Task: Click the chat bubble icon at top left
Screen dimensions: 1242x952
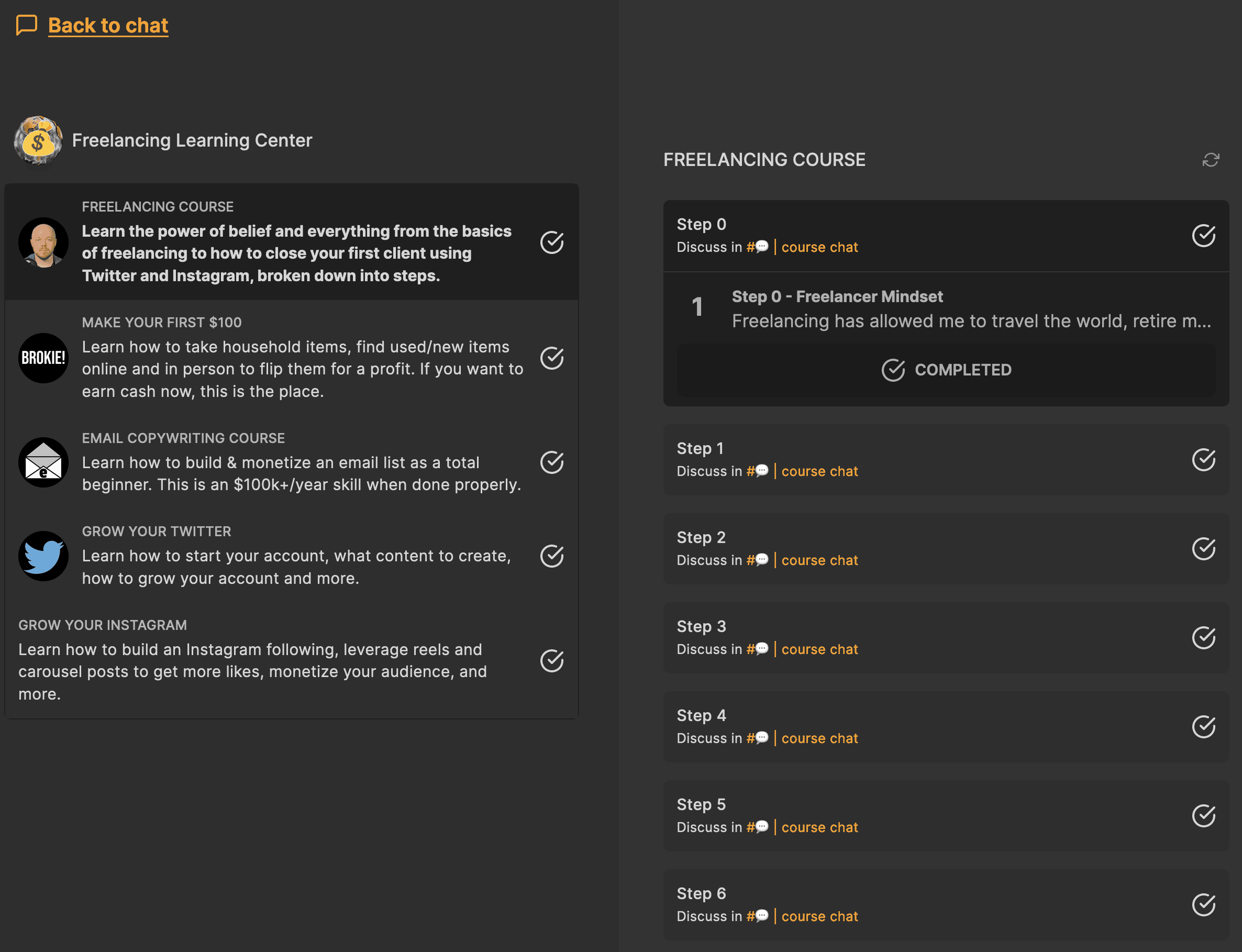Action: tap(27, 26)
